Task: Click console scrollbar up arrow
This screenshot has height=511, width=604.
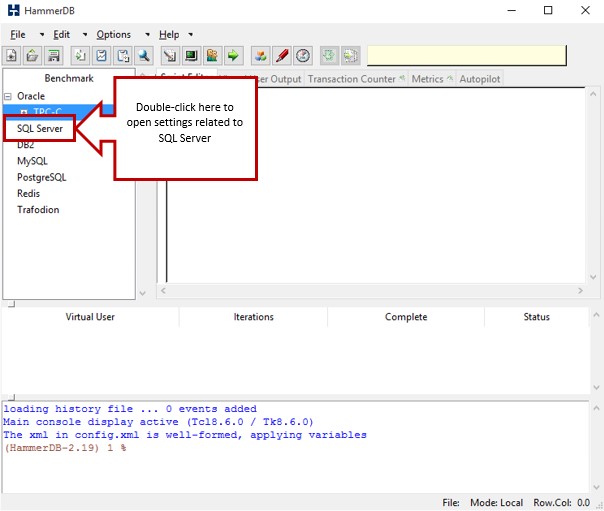Action: (x=596, y=408)
